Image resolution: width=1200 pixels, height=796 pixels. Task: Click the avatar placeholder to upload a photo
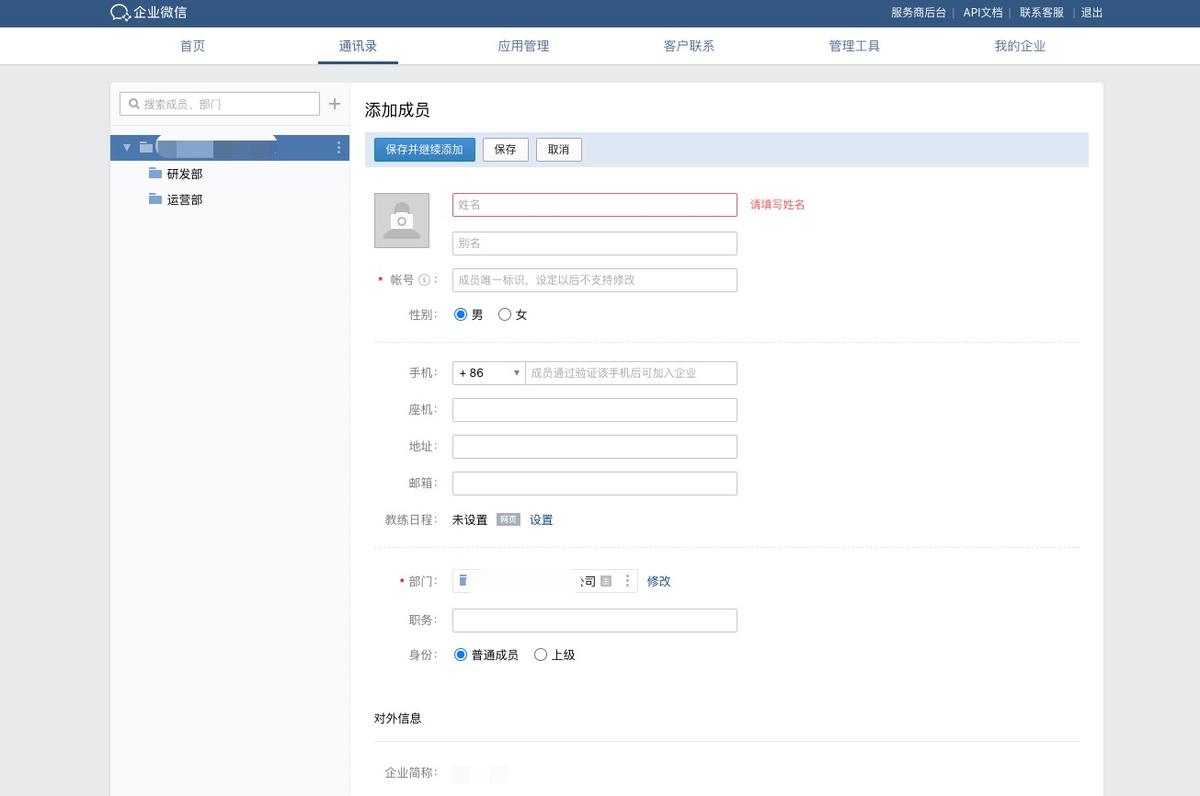pyautogui.click(x=401, y=220)
